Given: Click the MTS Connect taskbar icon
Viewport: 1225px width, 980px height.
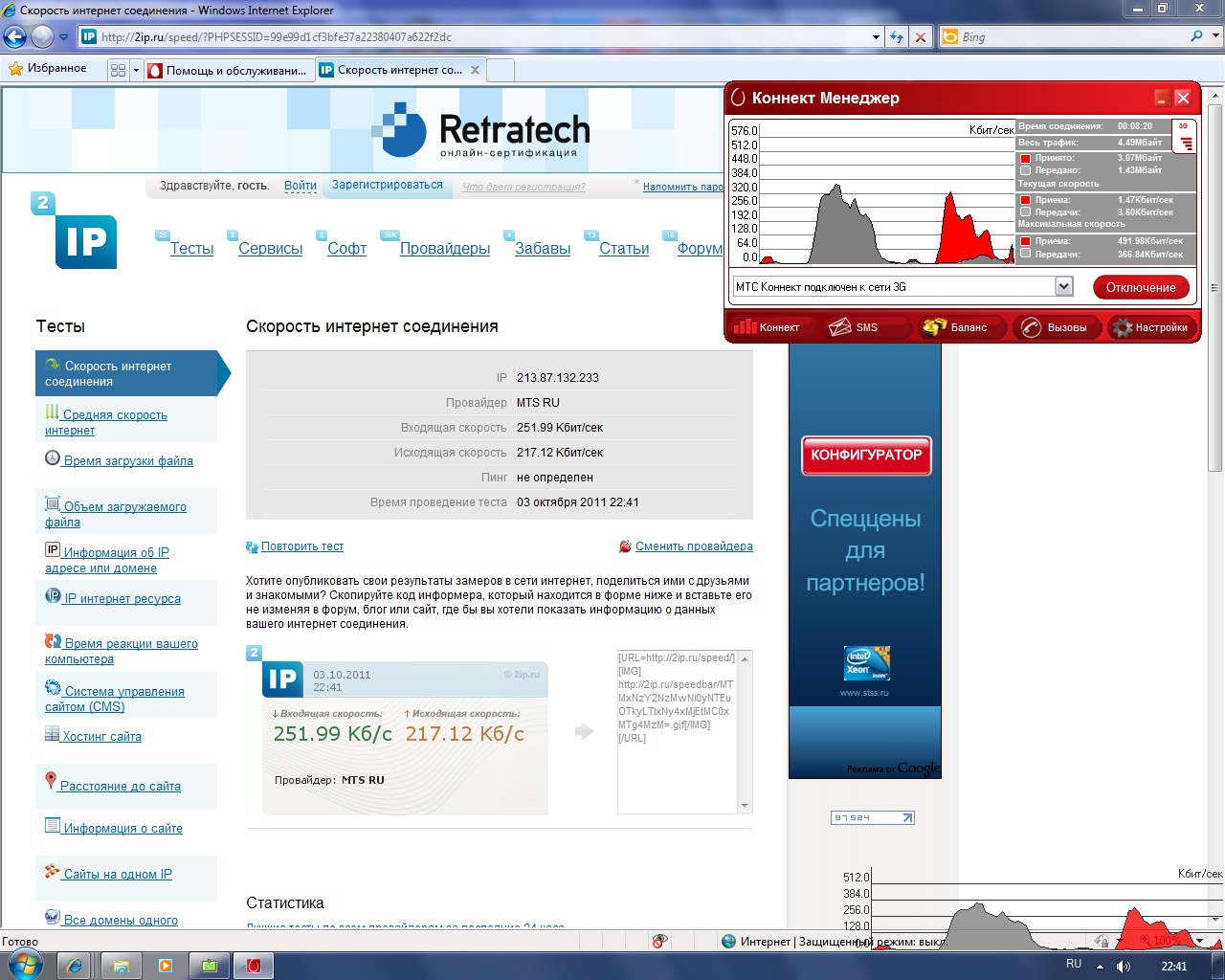Looking at the screenshot, I should [x=254, y=966].
